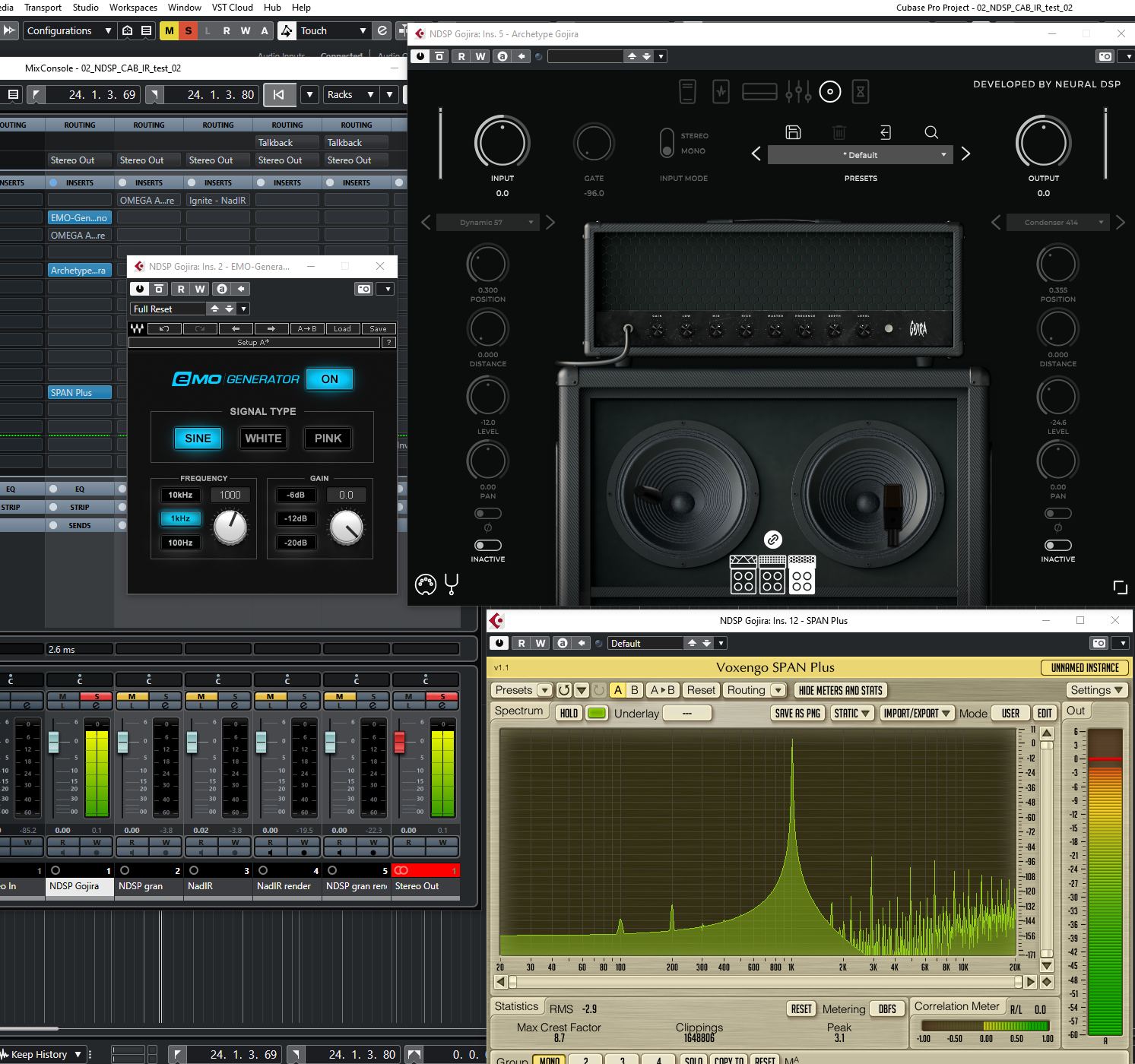Click the Gojira INPUT knob

(x=503, y=143)
